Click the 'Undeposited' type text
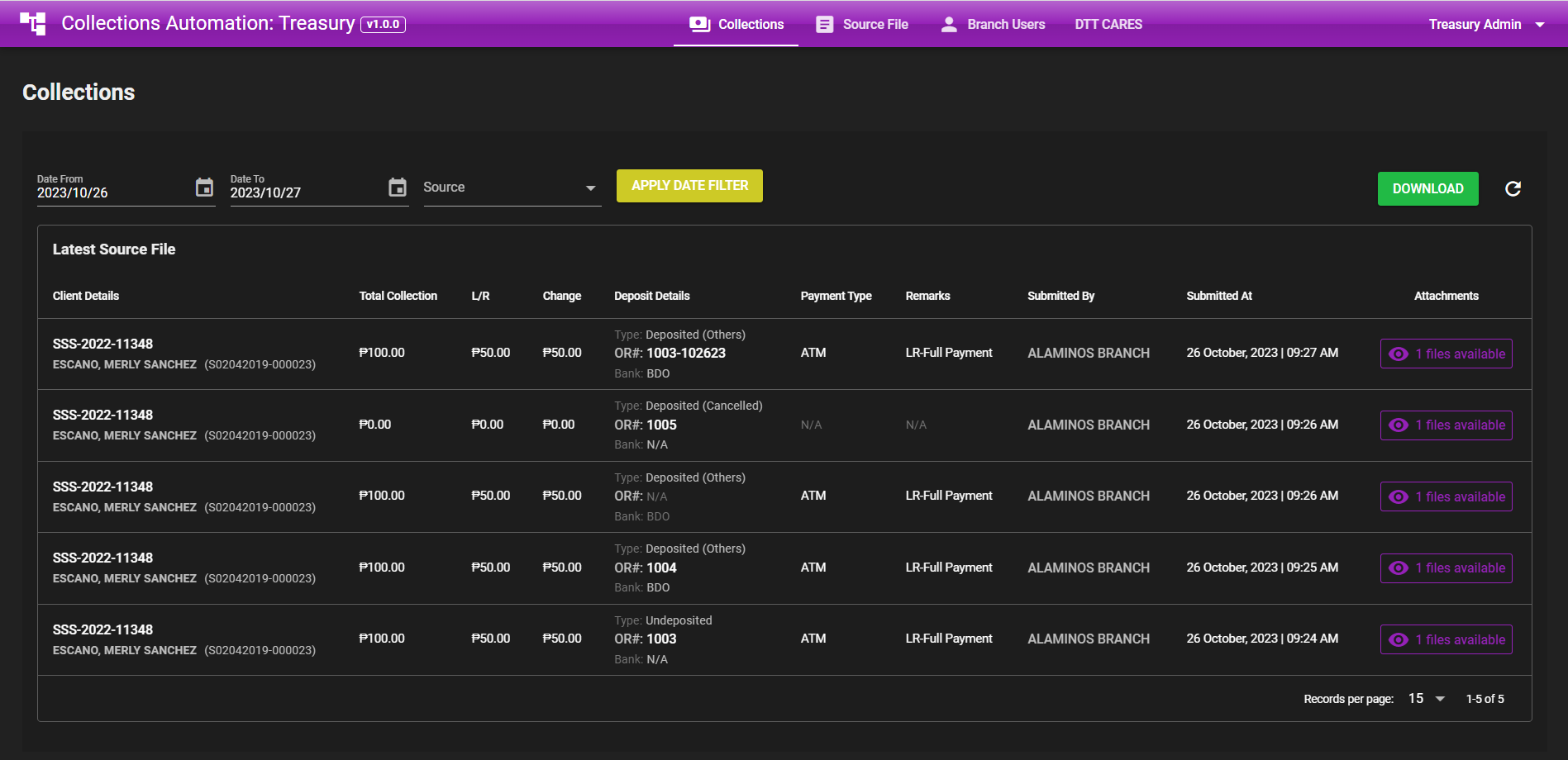Screen dimensions: 1568x760 pos(679,620)
